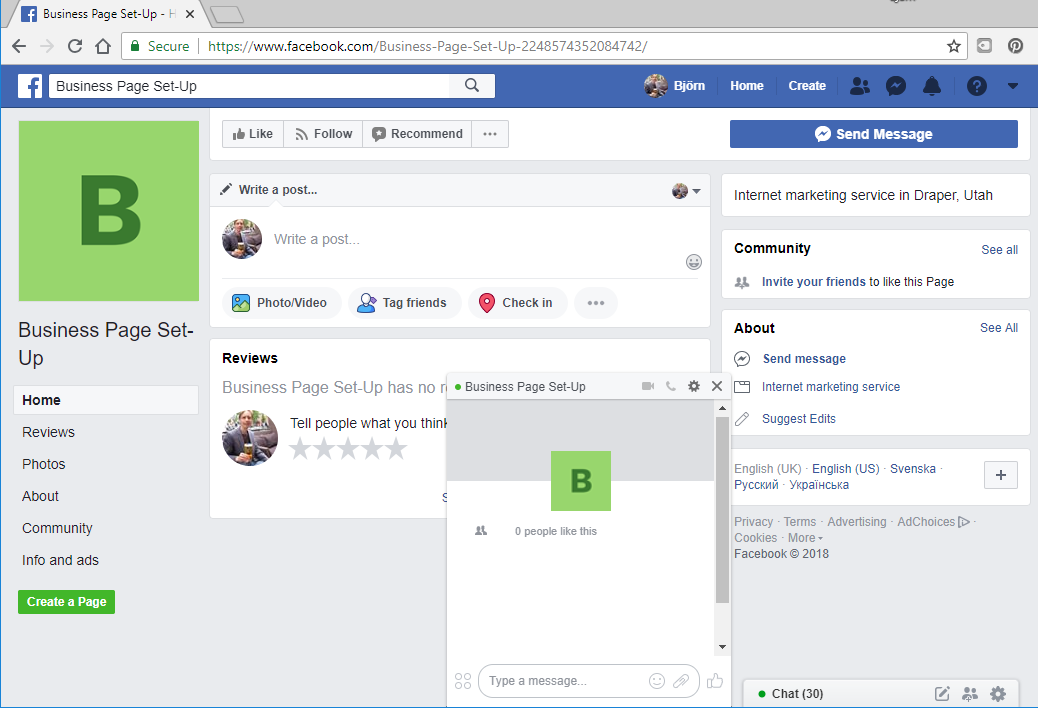Click the green B page profile picture
1038x708 pixels.
click(x=109, y=210)
